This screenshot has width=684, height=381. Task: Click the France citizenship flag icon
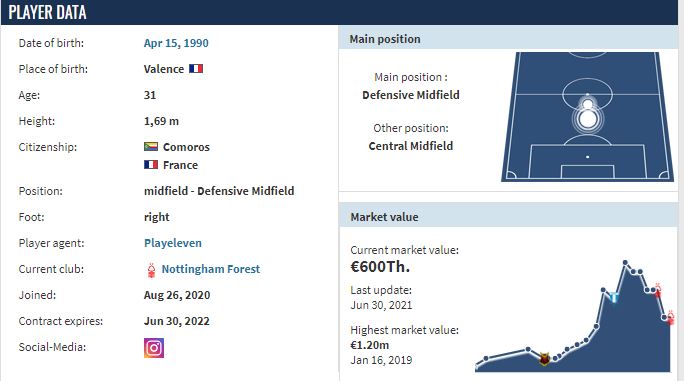[151, 165]
